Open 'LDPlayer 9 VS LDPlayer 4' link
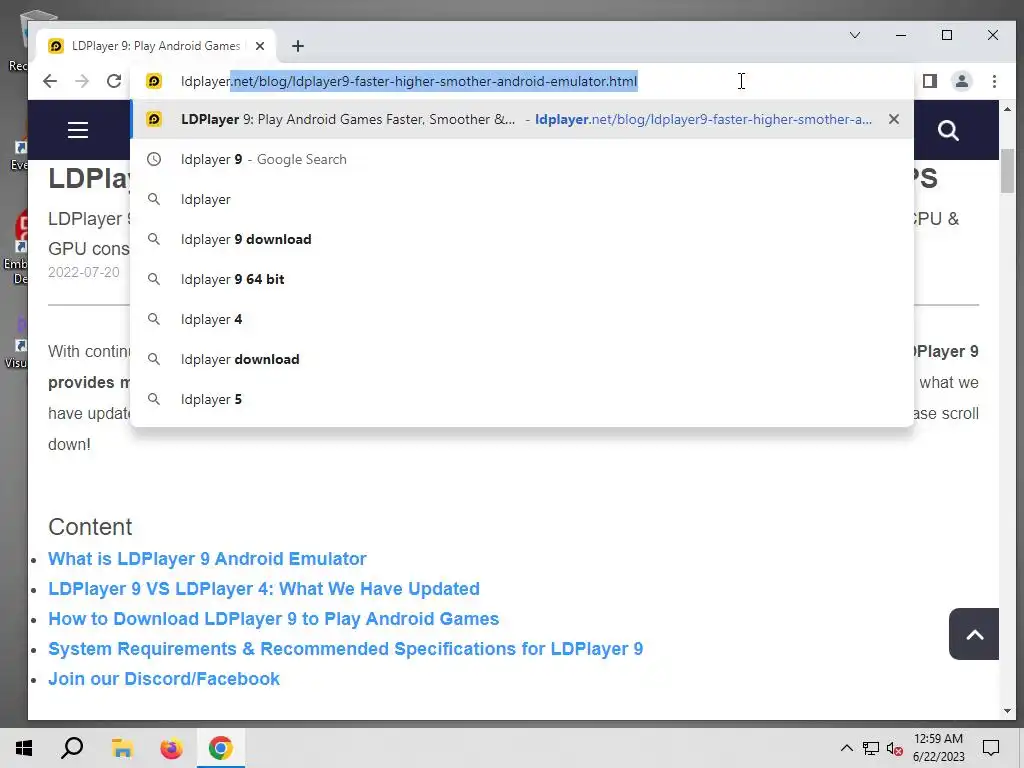Viewport: 1024px width, 768px height. coord(264,589)
